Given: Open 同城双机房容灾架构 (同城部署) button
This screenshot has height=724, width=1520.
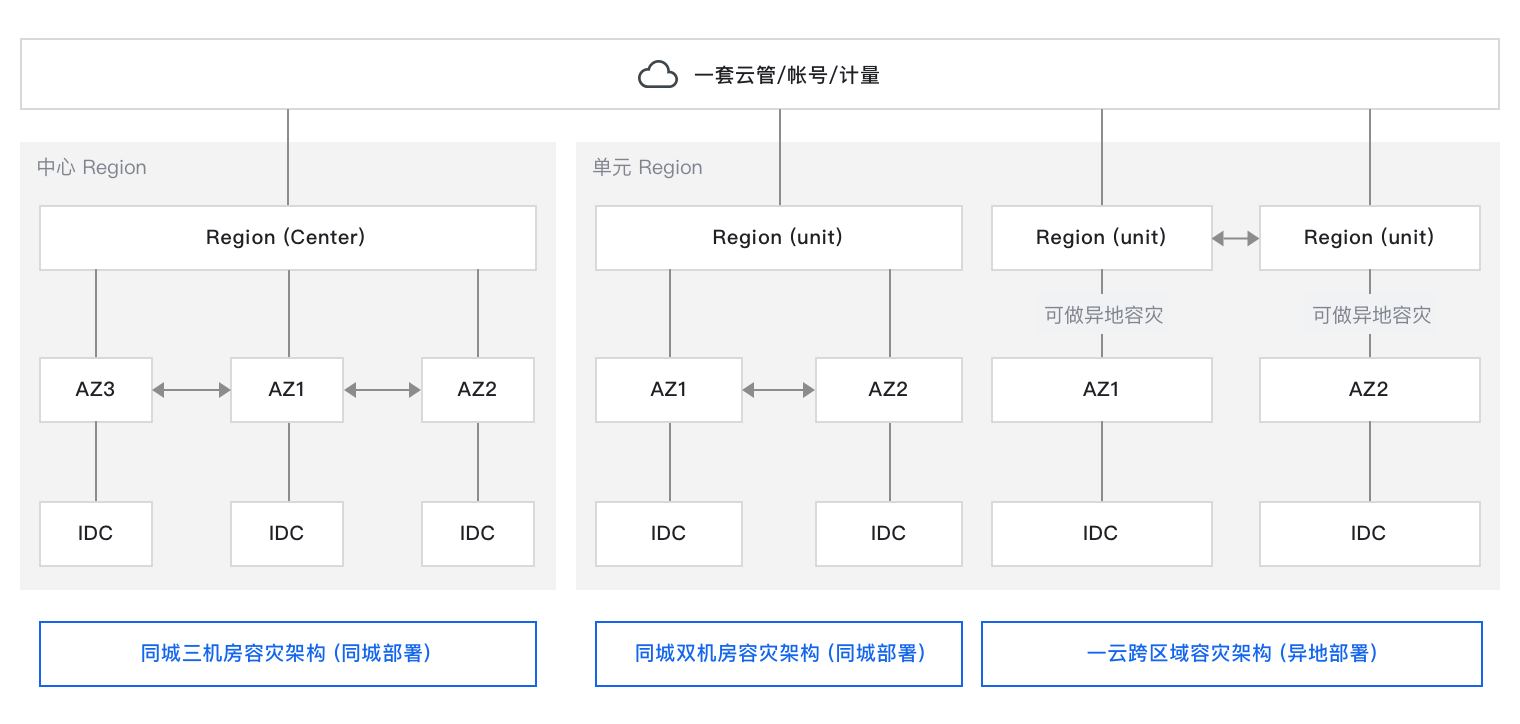Looking at the screenshot, I should tap(779, 654).
